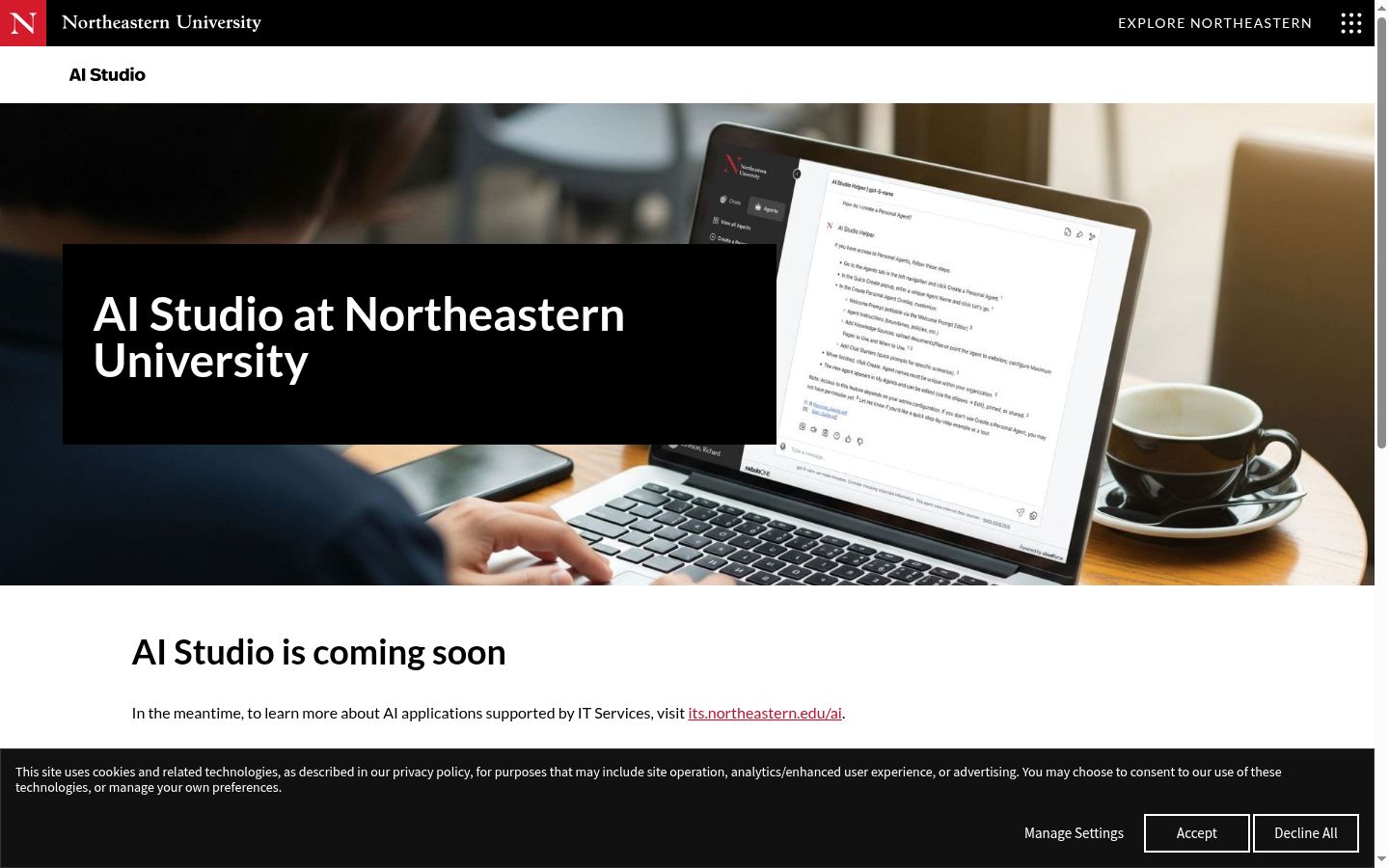Decline all cookies
Image resolution: width=1389 pixels, height=868 pixels.
1305,833
